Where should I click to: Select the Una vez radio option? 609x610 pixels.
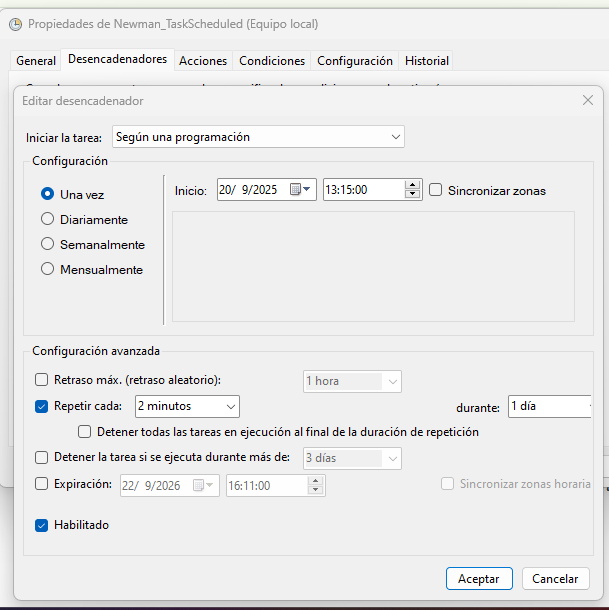point(47,194)
